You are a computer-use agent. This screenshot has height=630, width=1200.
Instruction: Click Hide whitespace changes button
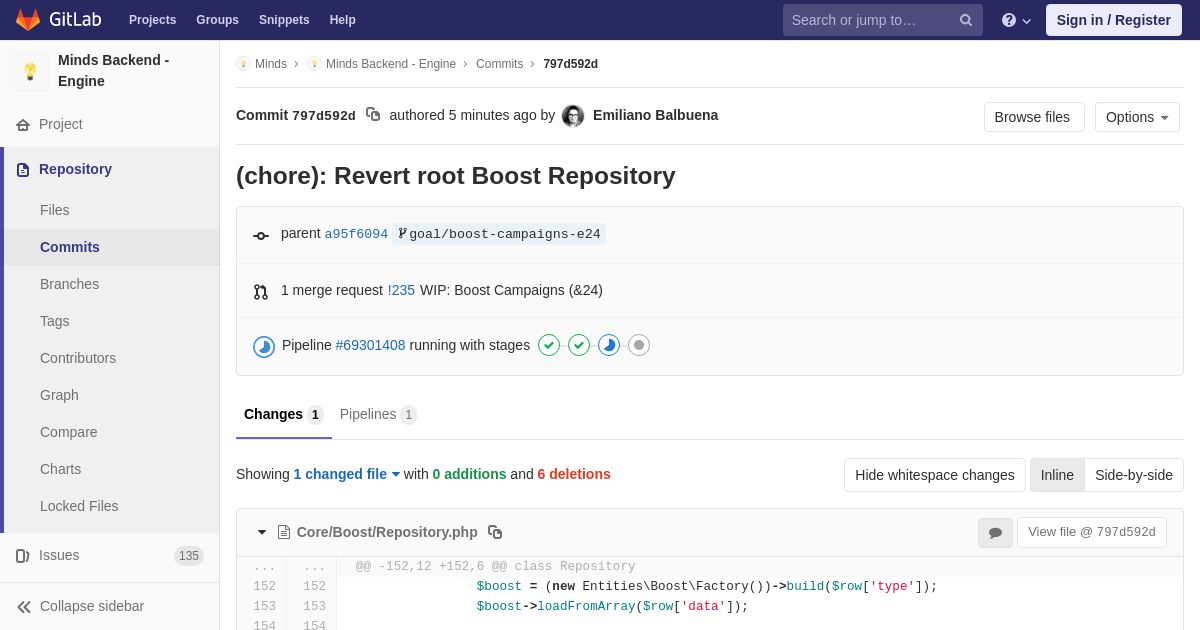point(935,475)
